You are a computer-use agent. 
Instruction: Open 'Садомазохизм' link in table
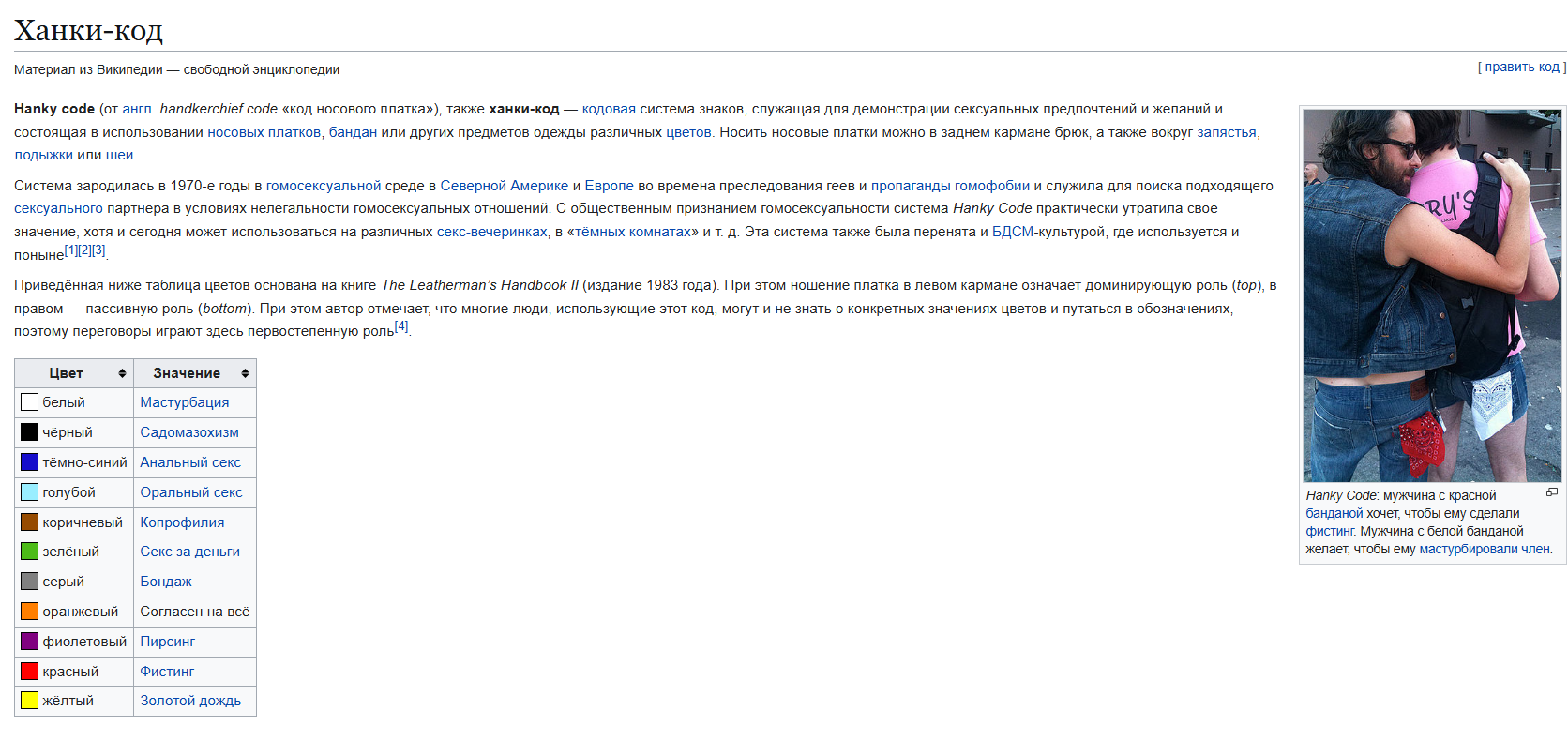click(x=189, y=432)
